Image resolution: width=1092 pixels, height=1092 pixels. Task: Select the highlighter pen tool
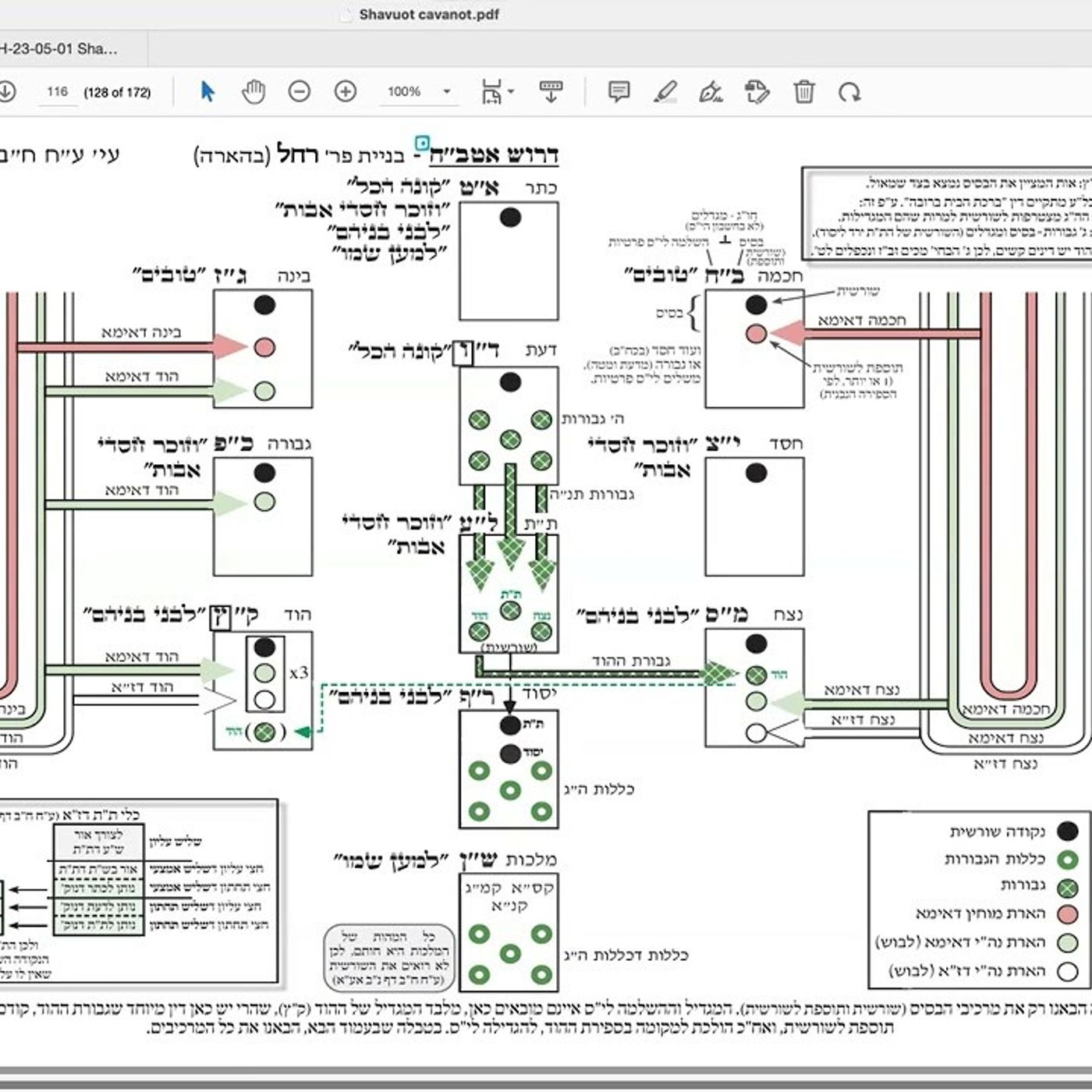tap(665, 92)
